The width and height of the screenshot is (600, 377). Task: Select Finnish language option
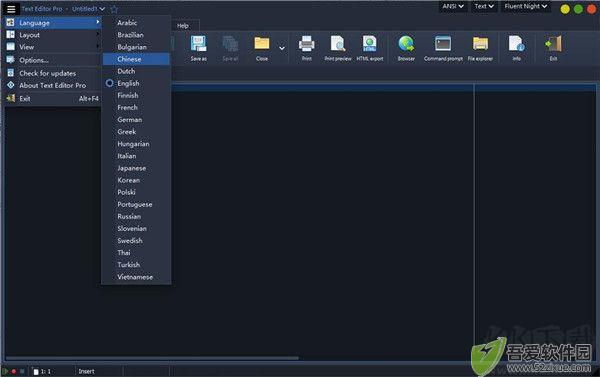[136, 95]
